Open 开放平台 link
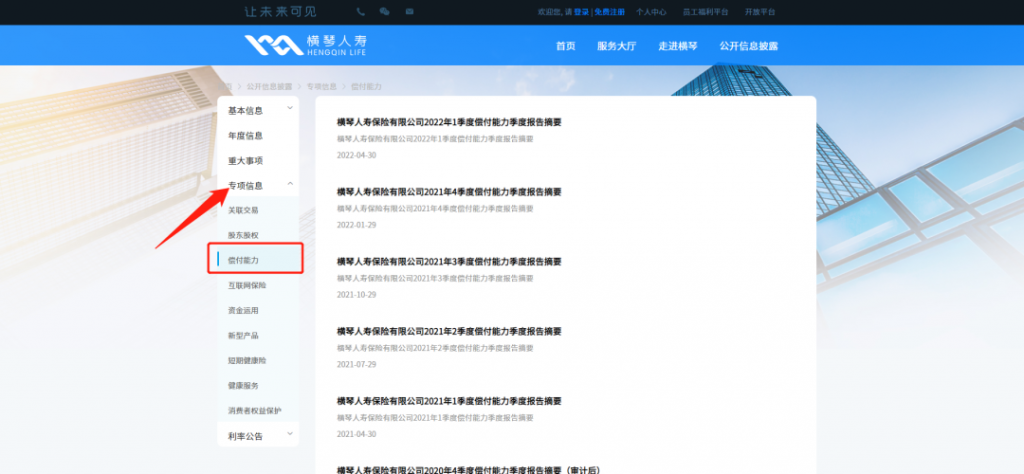 [x=760, y=12]
